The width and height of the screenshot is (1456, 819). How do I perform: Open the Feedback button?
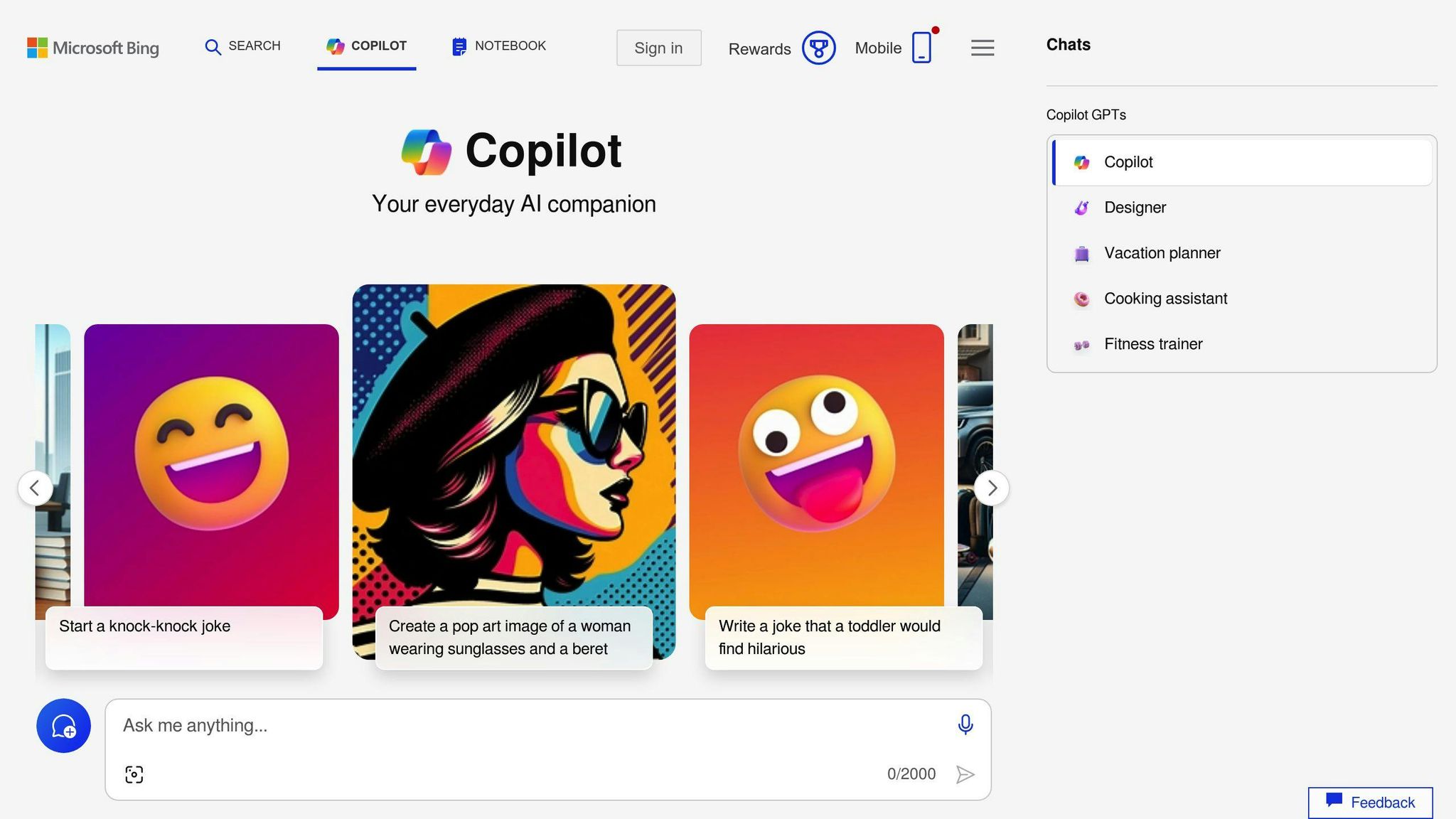point(1370,803)
